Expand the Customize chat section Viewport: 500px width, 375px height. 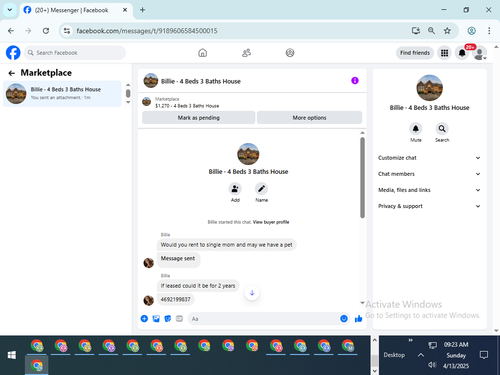(429, 158)
